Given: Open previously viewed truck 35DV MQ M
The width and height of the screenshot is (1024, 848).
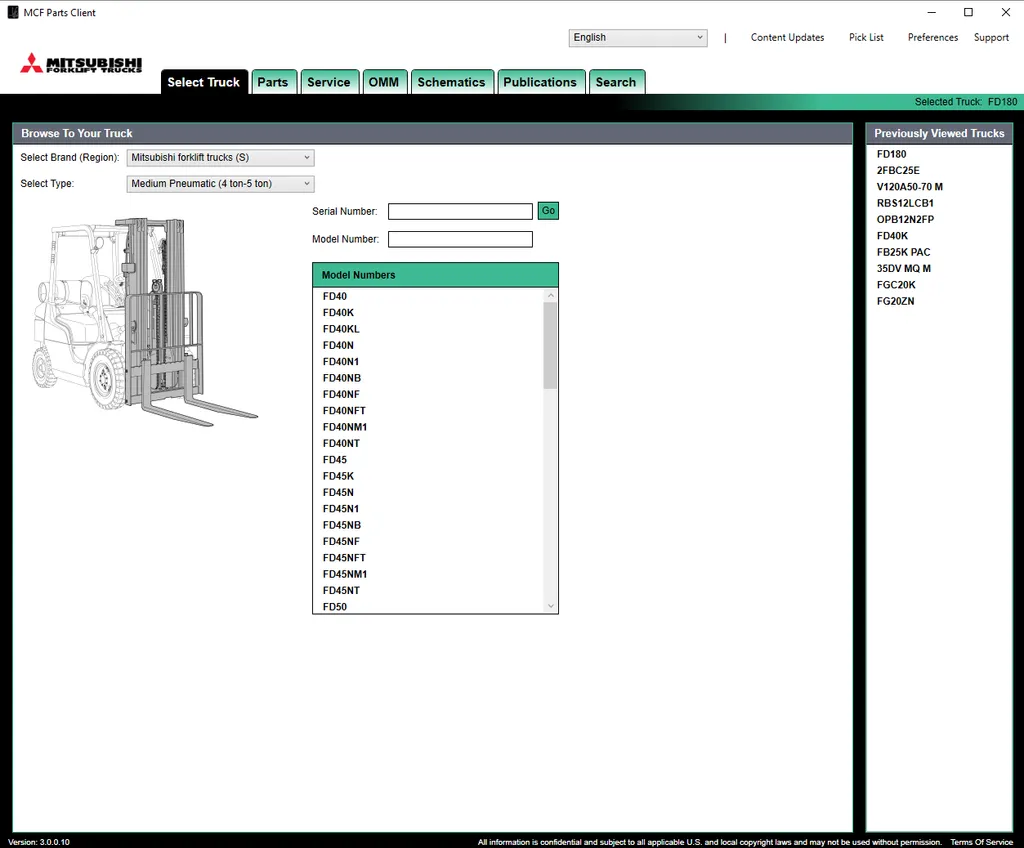Looking at the screenshot, I should pos(904,269).
